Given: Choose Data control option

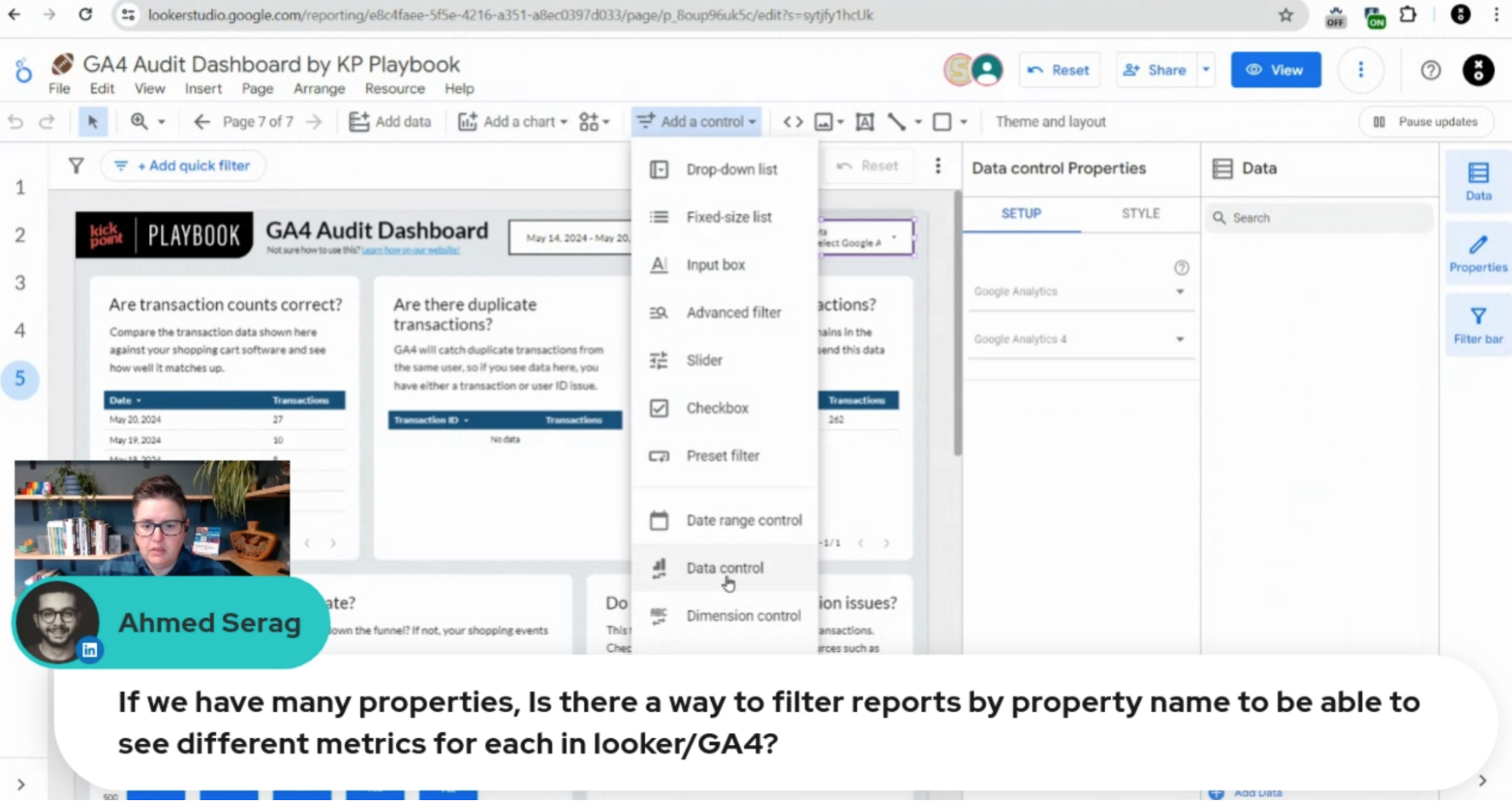Looking at the screenshot, I should point(725,568).
